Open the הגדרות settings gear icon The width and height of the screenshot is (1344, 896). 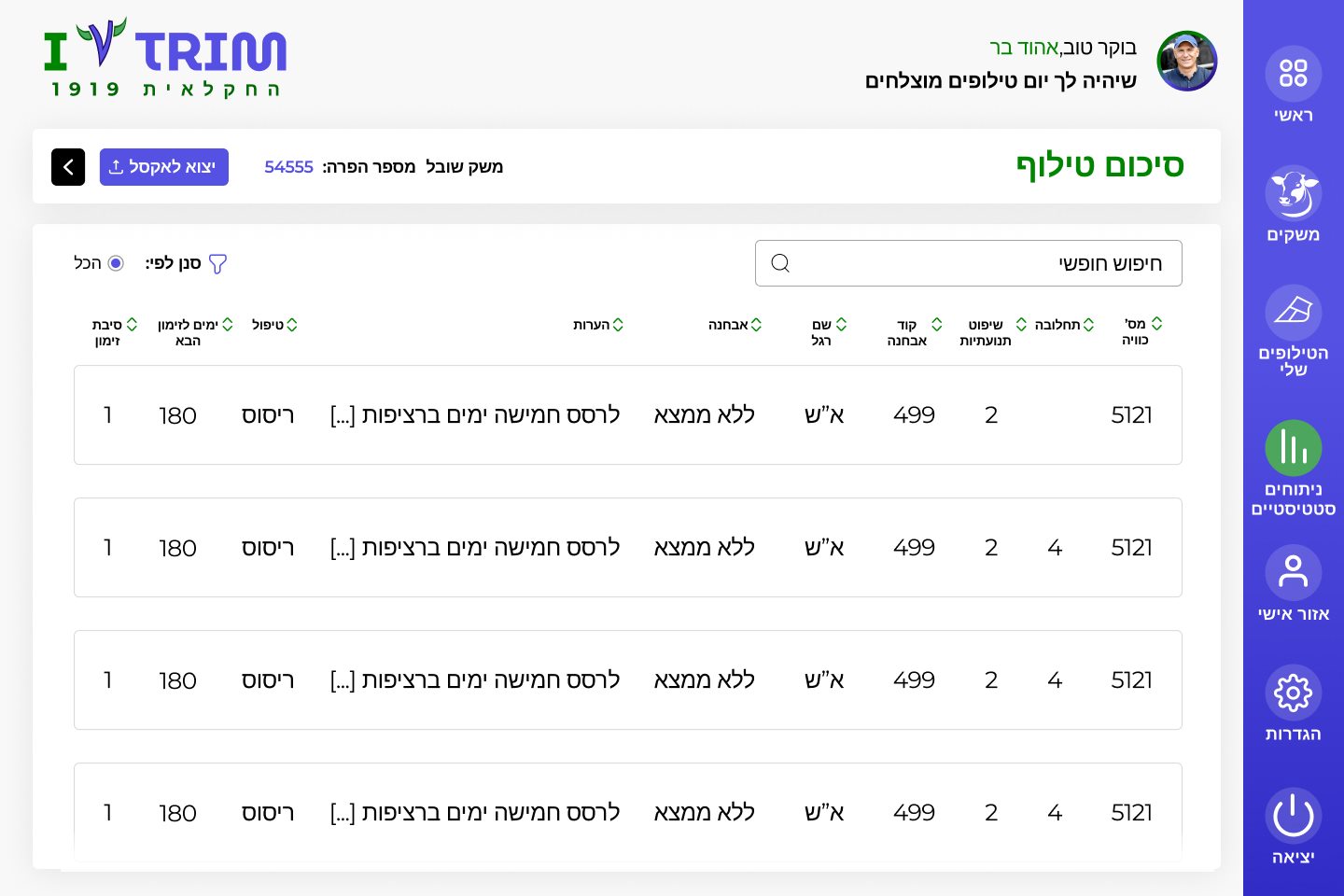tap(1293, 693)
